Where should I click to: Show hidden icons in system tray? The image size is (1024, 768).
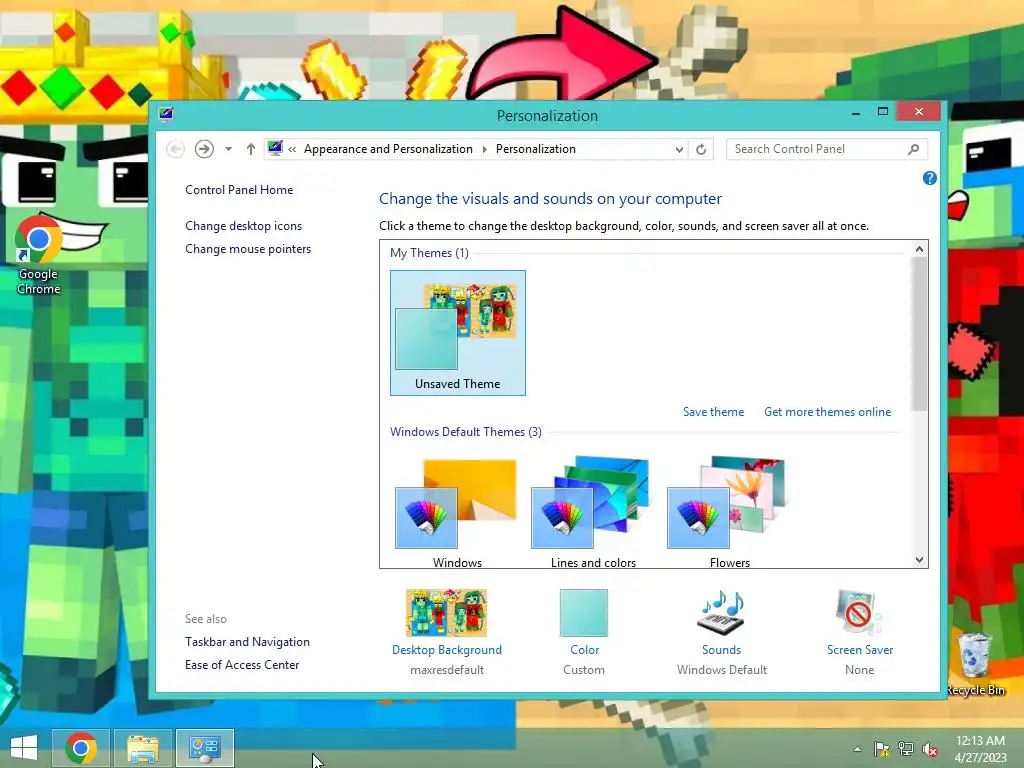click(857, 749)
